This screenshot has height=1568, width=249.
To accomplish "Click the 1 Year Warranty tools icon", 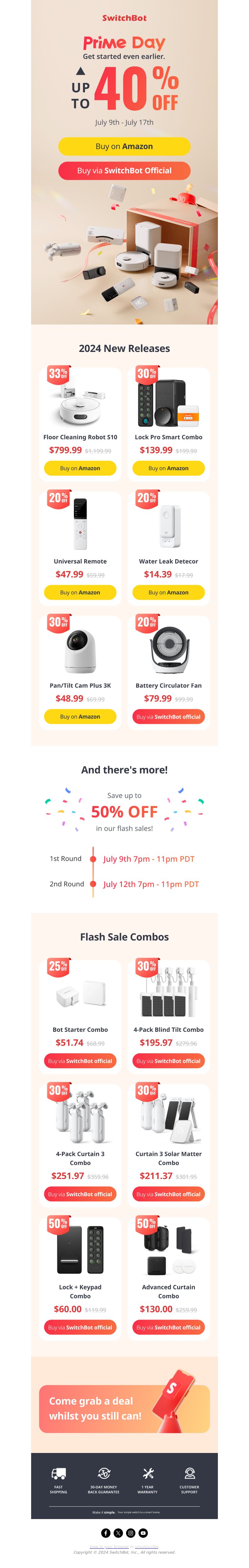I will 148,1474.
